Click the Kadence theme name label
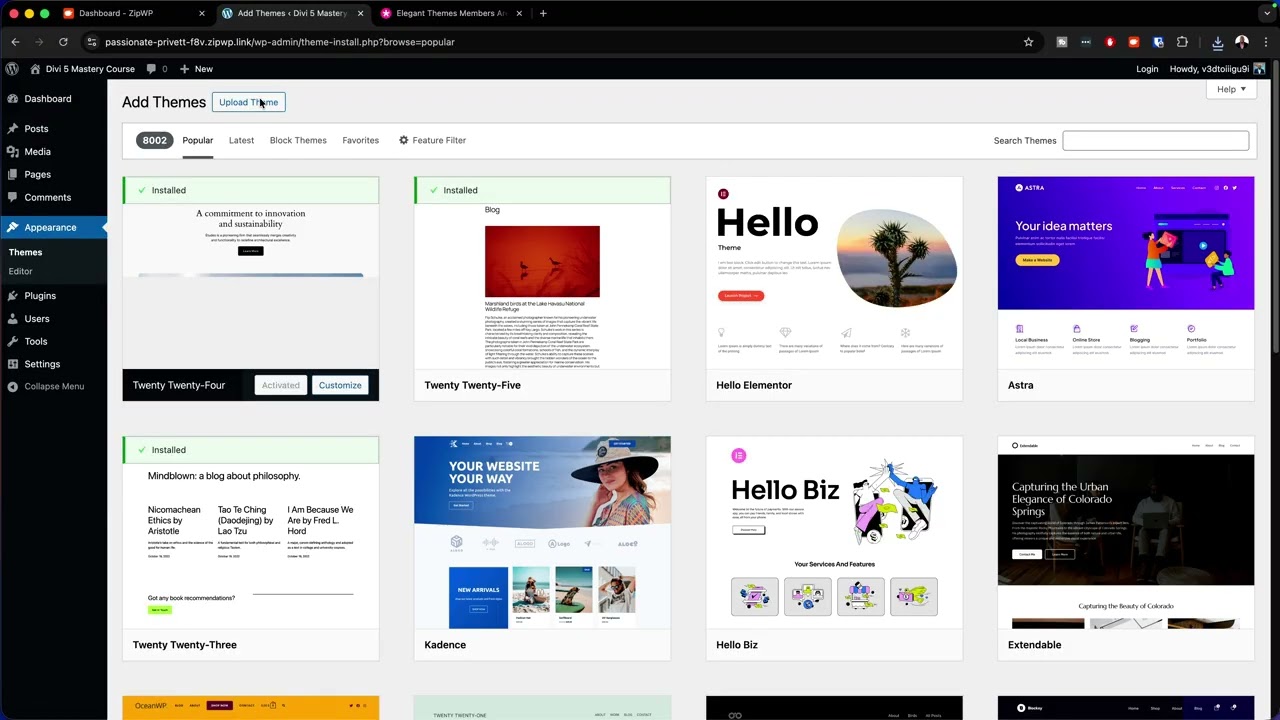Screen dimensions: 1280x720 click(445, 646)
